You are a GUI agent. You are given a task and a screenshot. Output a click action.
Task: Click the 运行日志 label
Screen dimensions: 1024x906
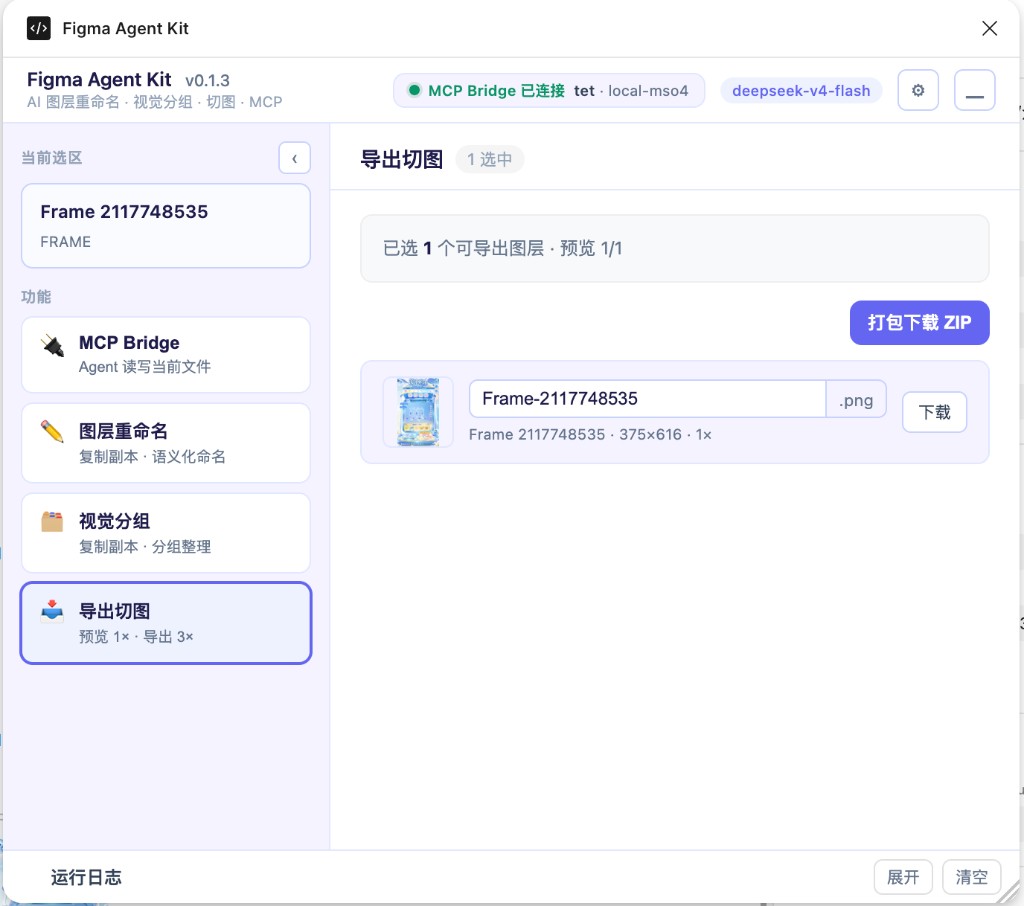point(86,877)
